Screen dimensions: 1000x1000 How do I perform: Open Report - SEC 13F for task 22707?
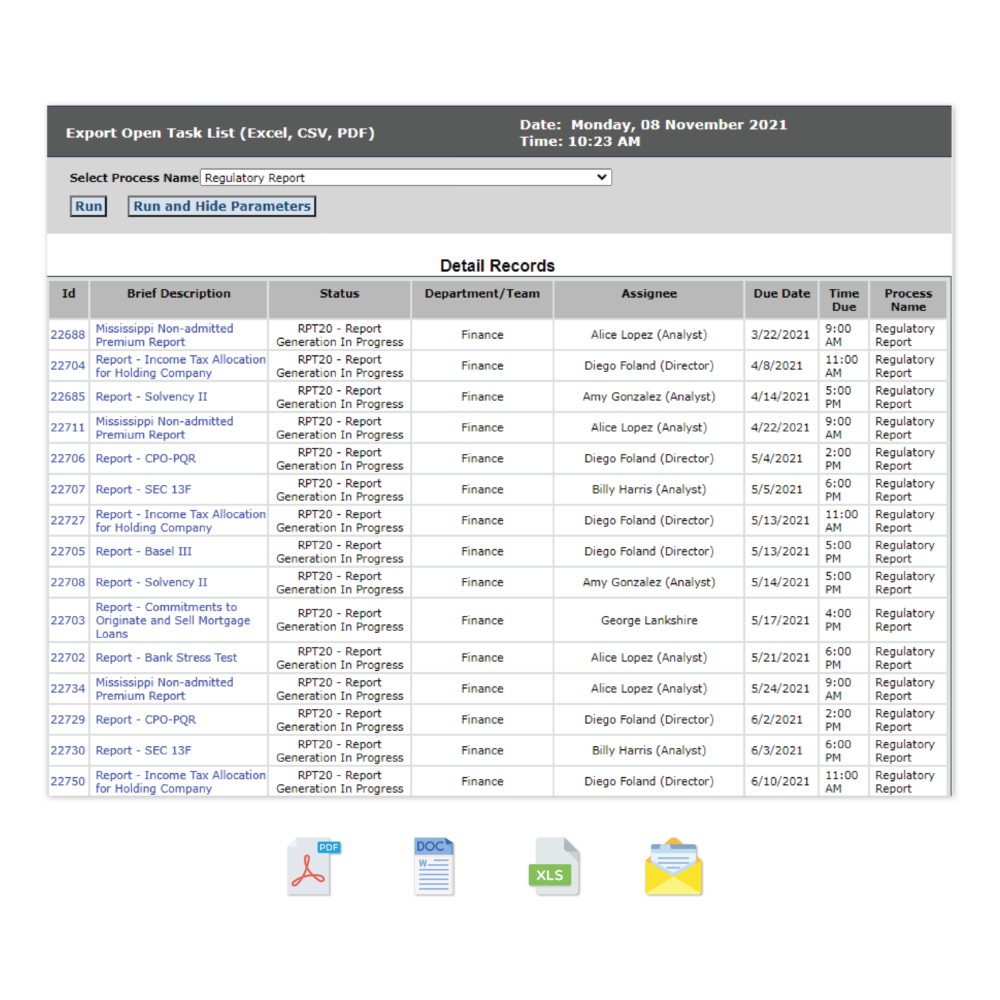143,489
